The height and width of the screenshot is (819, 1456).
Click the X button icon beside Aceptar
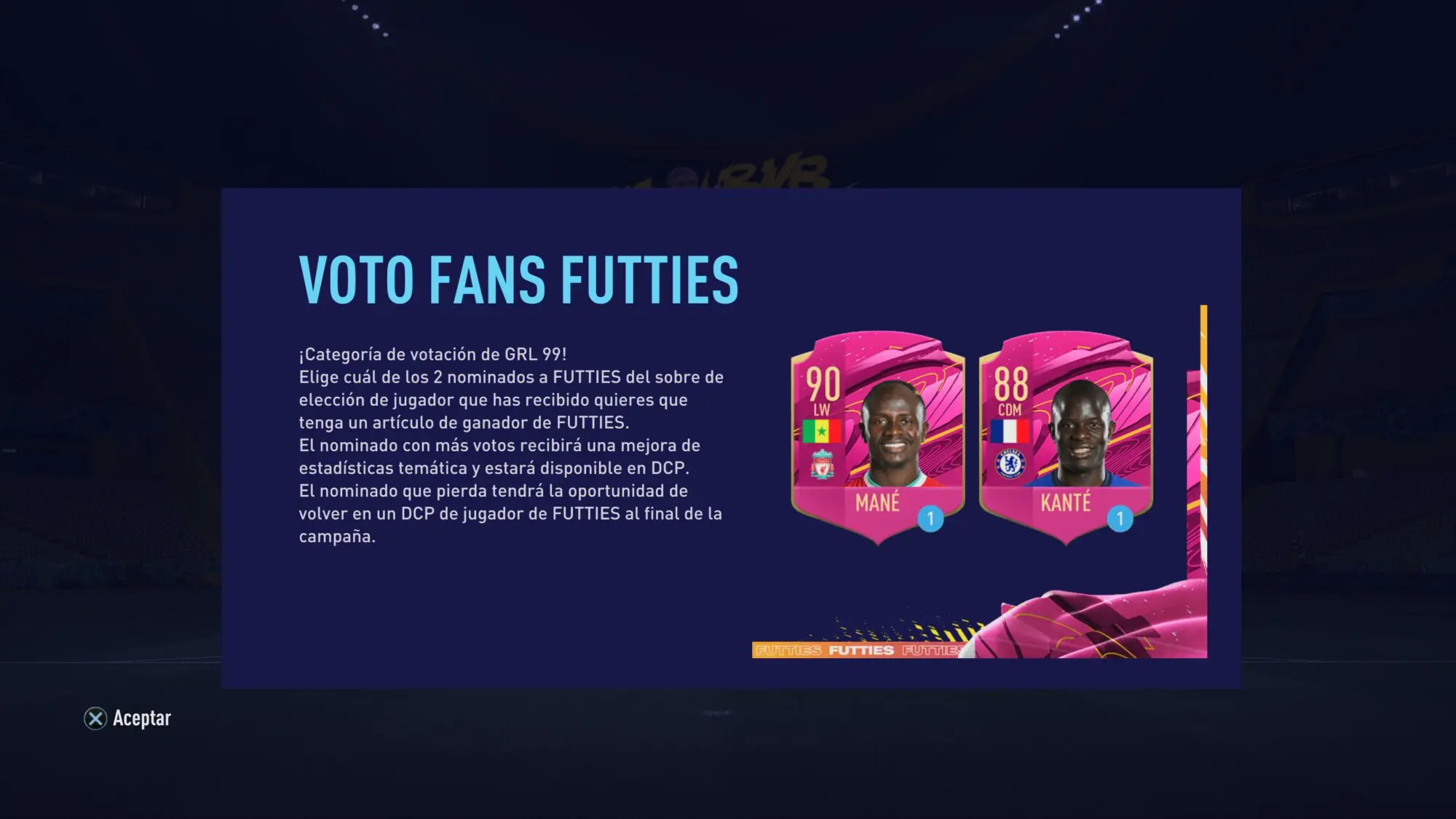point(95,719)
